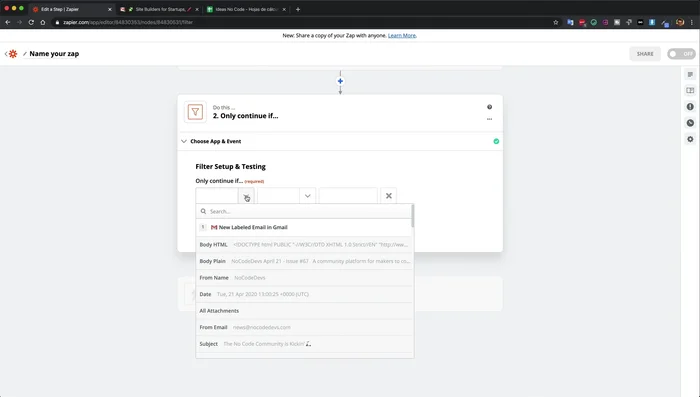
Task: Click the search magnifier icon in dropdown
Action: tap(203, 211)
